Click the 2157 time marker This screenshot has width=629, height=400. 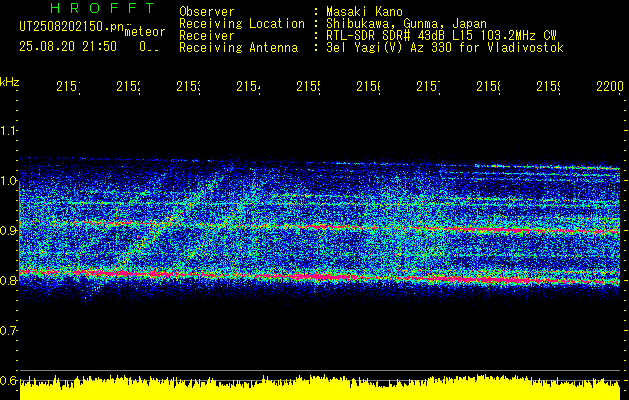[428, 87]
